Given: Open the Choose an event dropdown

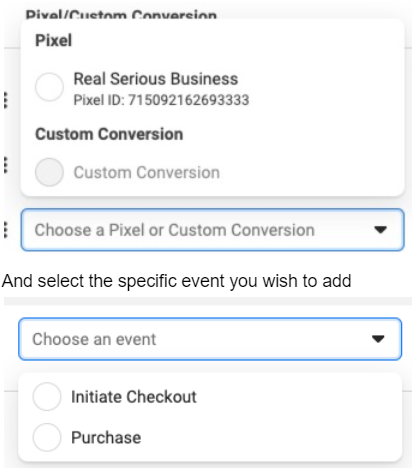Looking at the screenshot, I should (x=210, y=339).
